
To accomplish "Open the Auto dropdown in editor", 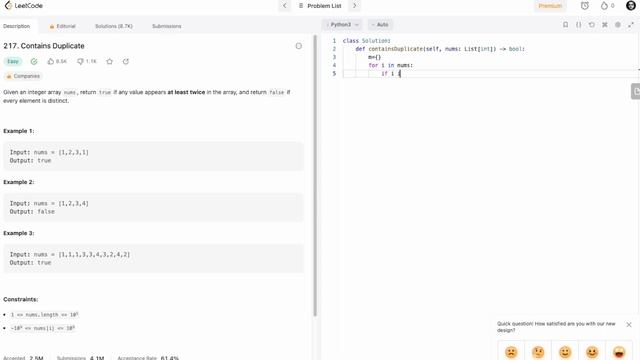I will point(380,25).
